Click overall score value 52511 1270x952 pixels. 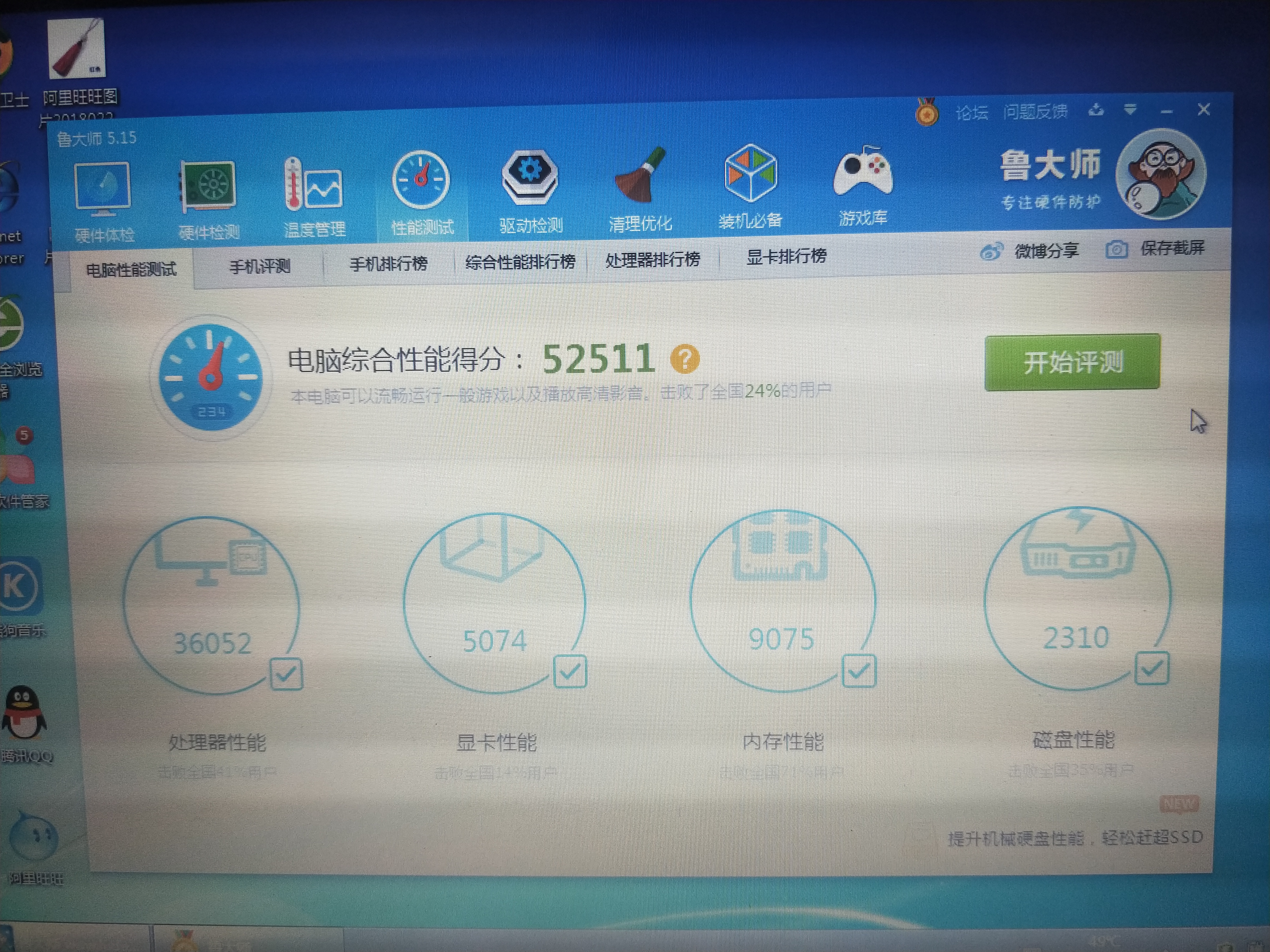(x=598, y=359)
